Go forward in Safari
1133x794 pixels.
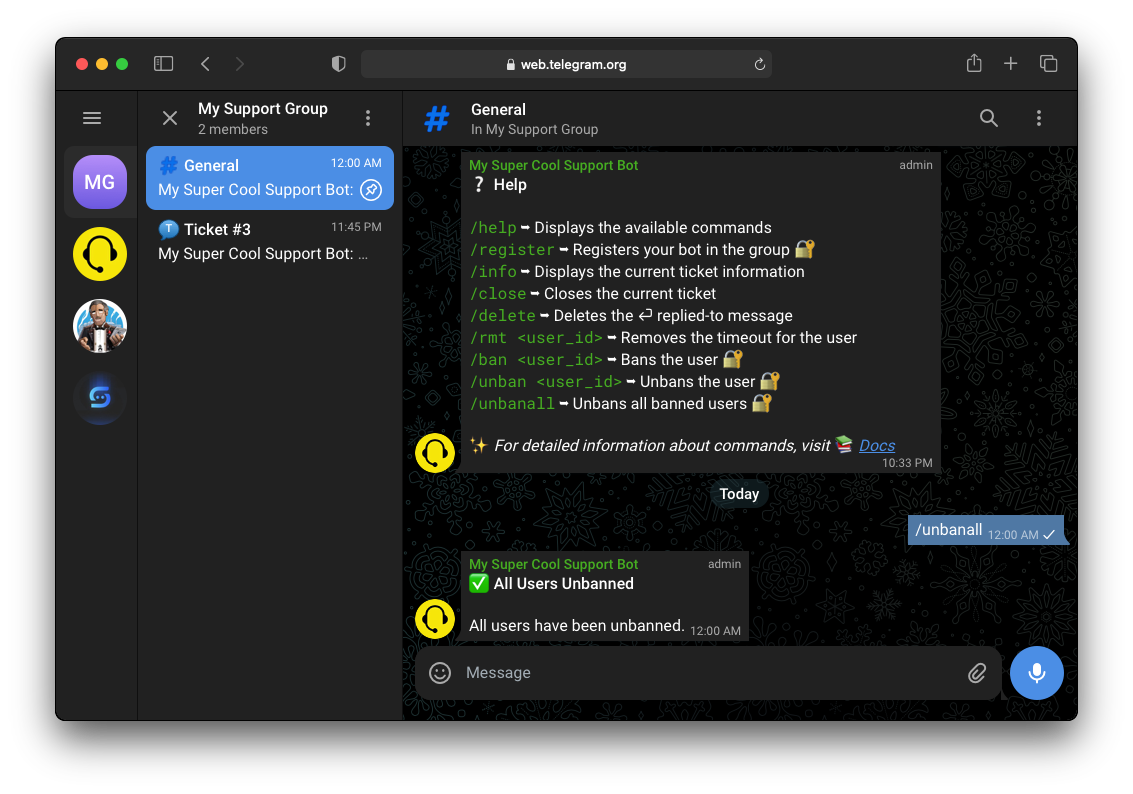click(x=240, y=64)
